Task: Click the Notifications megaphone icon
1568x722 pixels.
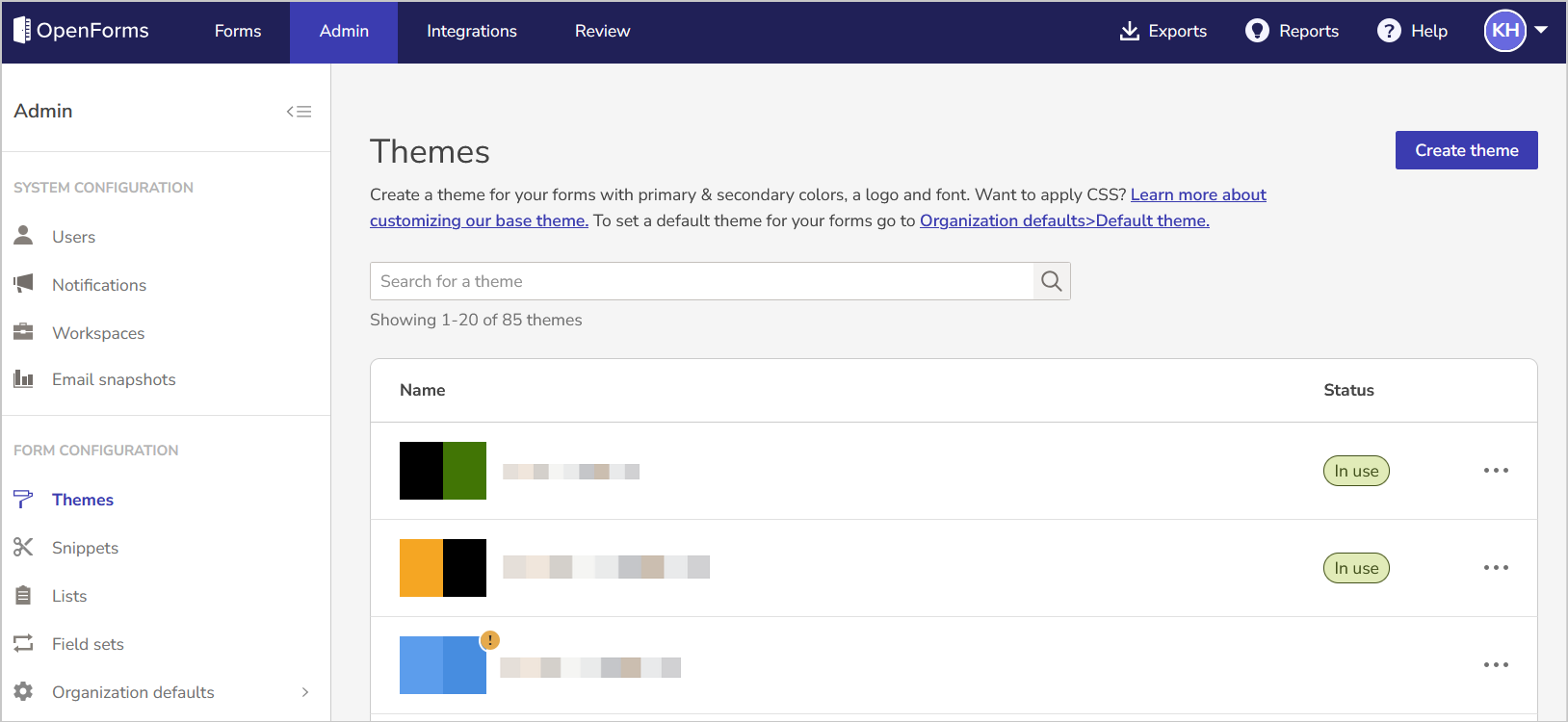Action: (x=24, y=283)
